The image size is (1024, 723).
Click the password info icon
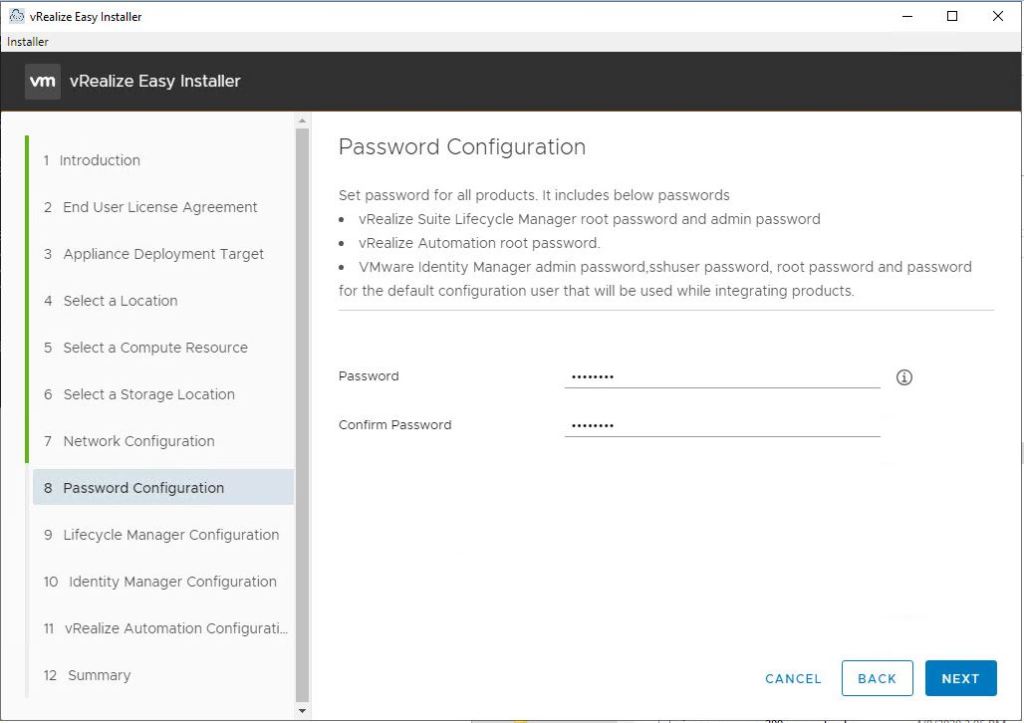click(x=904, y=377)
